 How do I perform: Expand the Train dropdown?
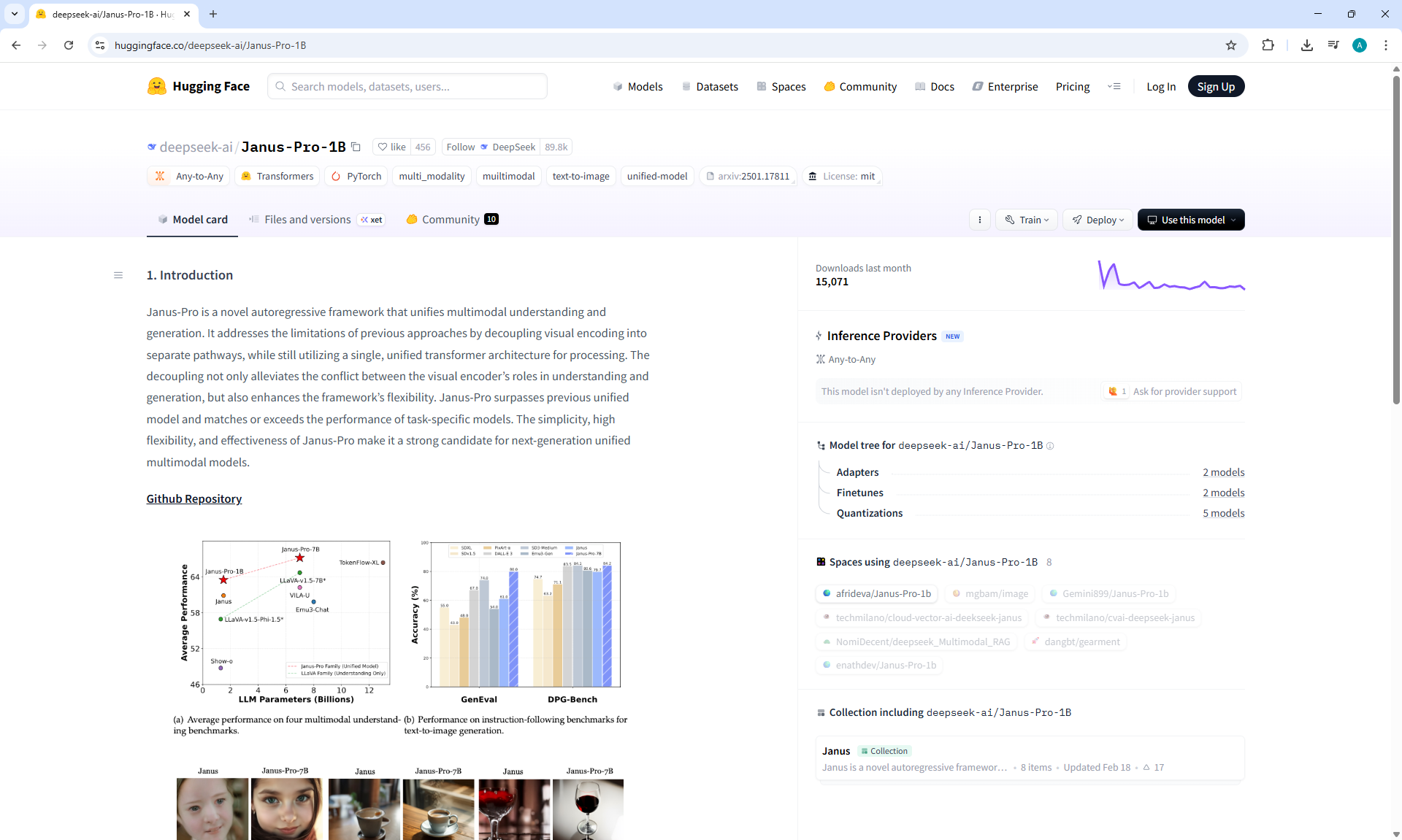(1027, 220)
